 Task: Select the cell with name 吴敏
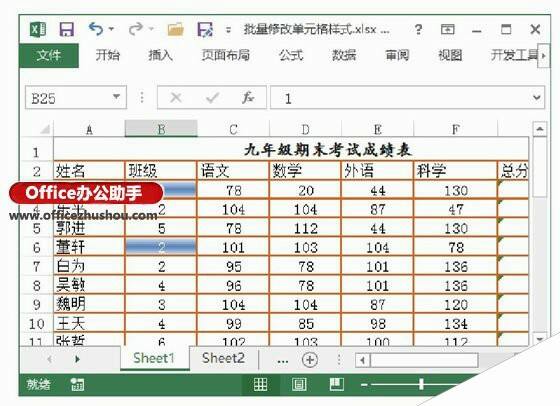point(89,286)
